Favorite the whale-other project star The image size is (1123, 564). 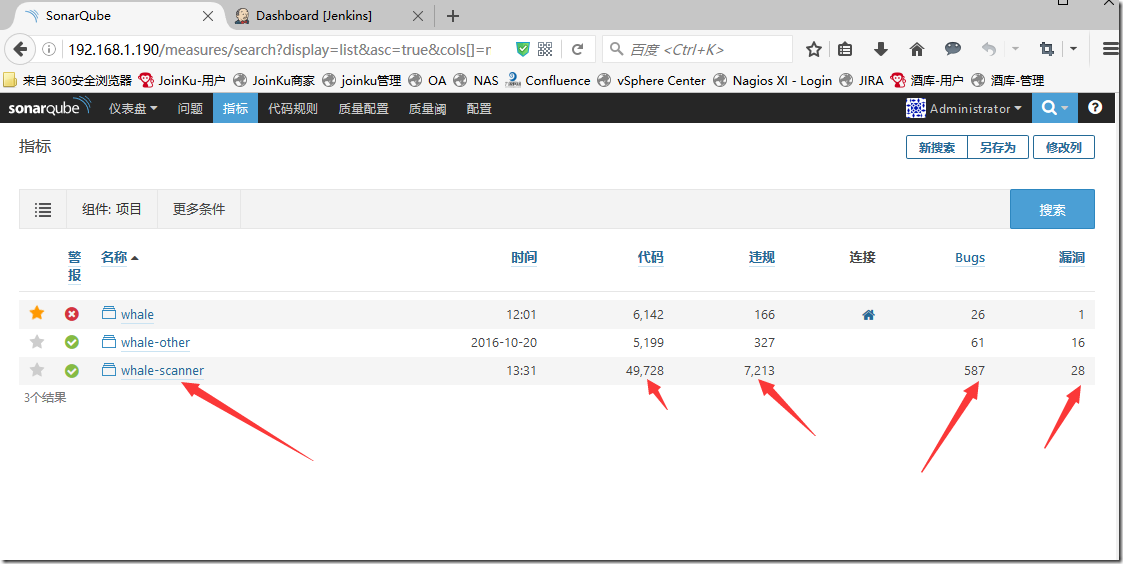click(x=37, y=342)
